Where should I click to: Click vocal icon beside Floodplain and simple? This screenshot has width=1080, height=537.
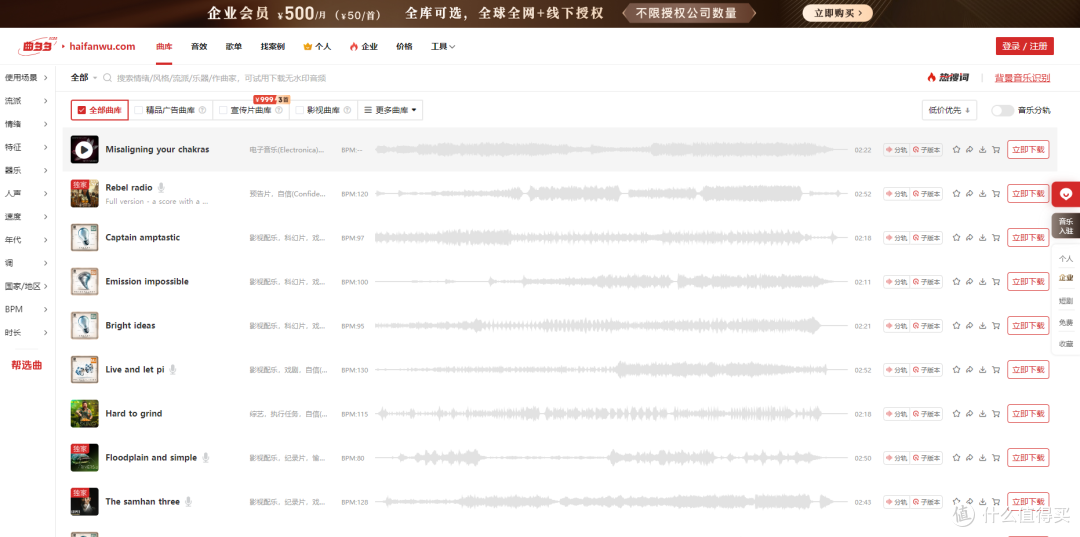[x=205, y=458]
